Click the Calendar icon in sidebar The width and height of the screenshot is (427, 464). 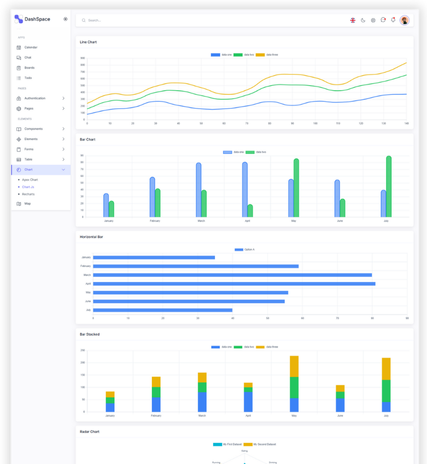point(19,48)
